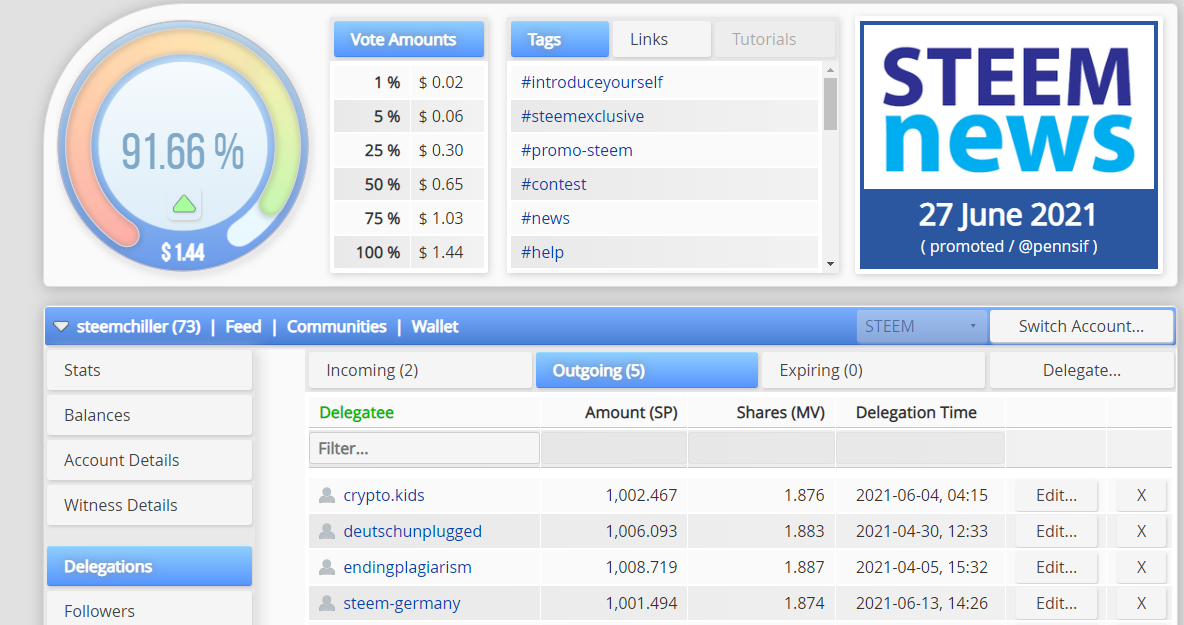Click the 75 % vote amount row
The image size is (1184, 625).
[x=409, y=218]
